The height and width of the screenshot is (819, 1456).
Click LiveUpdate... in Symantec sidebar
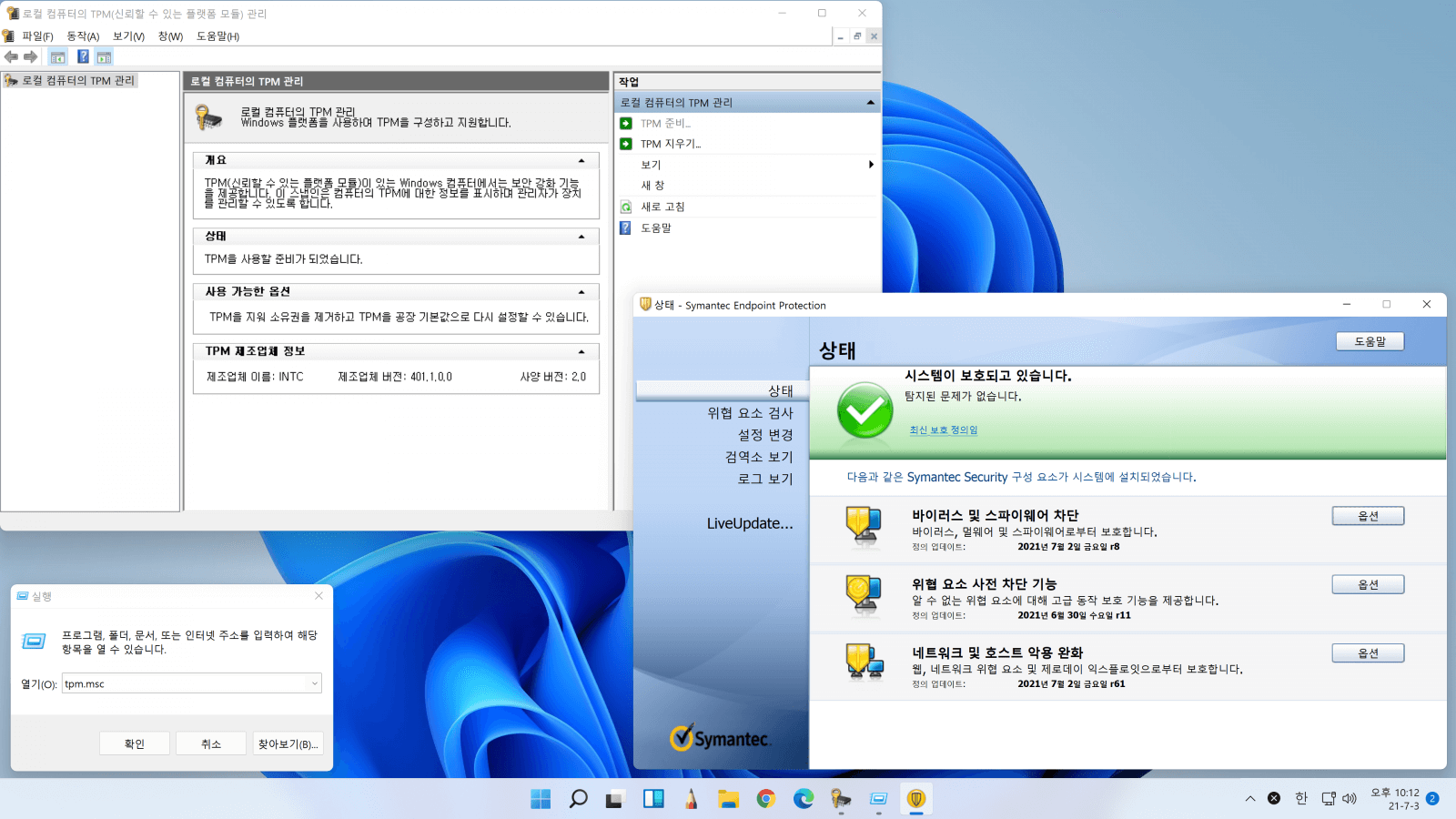(750, 523)
